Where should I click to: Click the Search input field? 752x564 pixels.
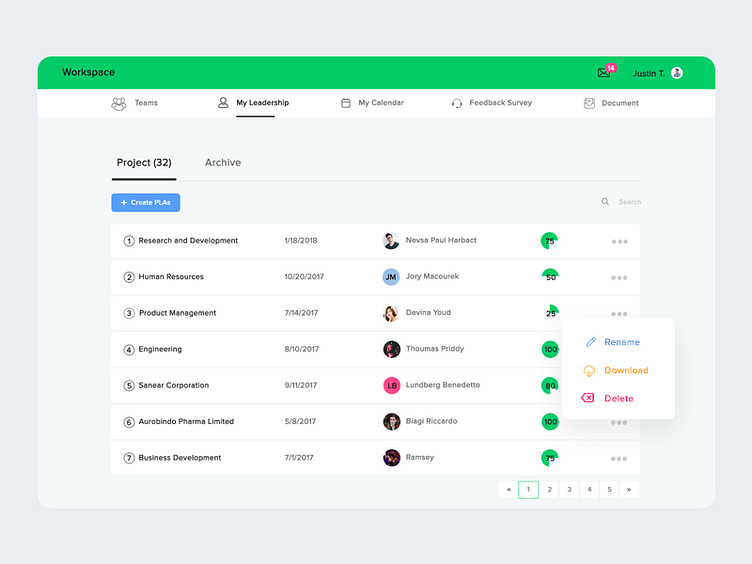[629, 202]
